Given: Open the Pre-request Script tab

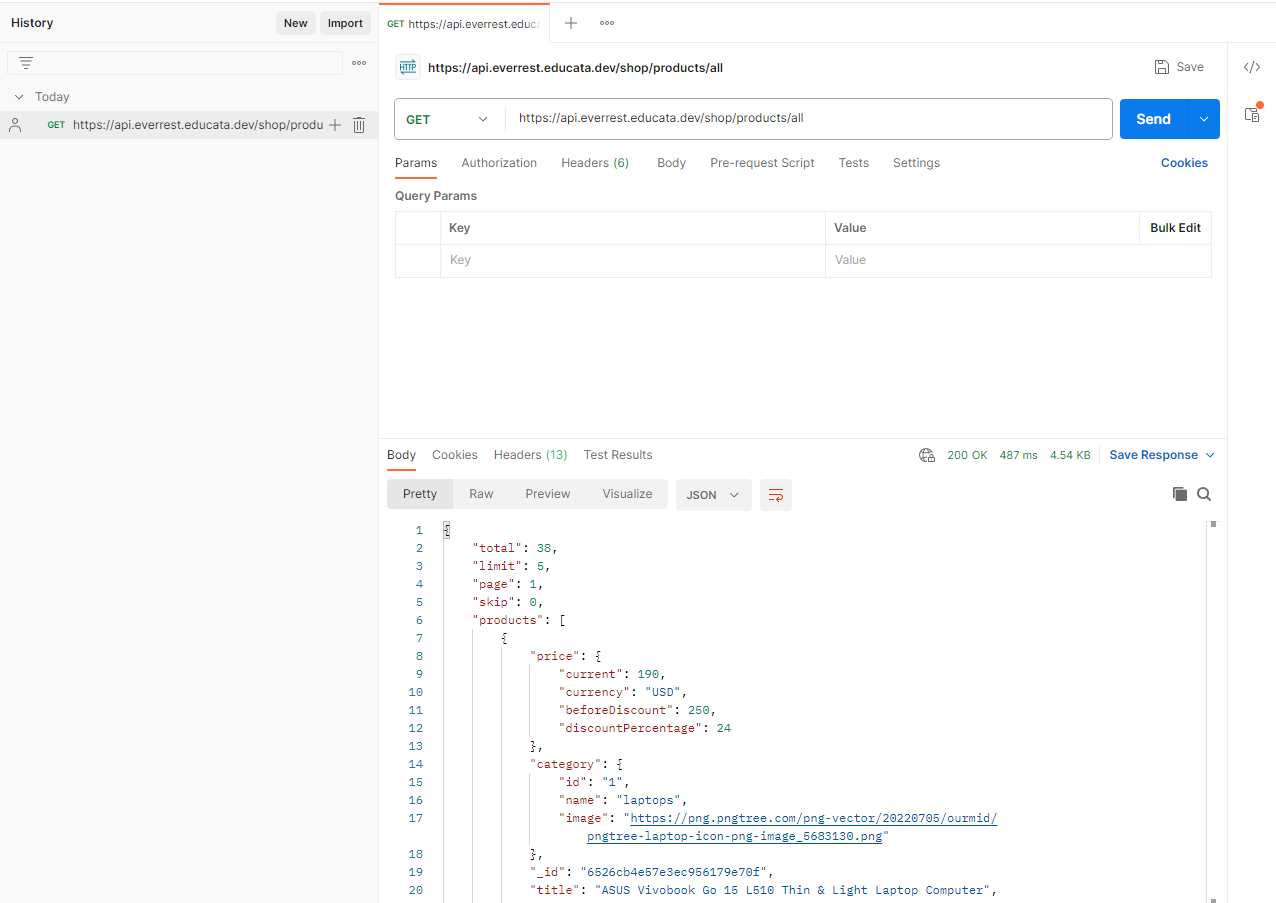Looking at the screenshot, I should pos(762,163).
